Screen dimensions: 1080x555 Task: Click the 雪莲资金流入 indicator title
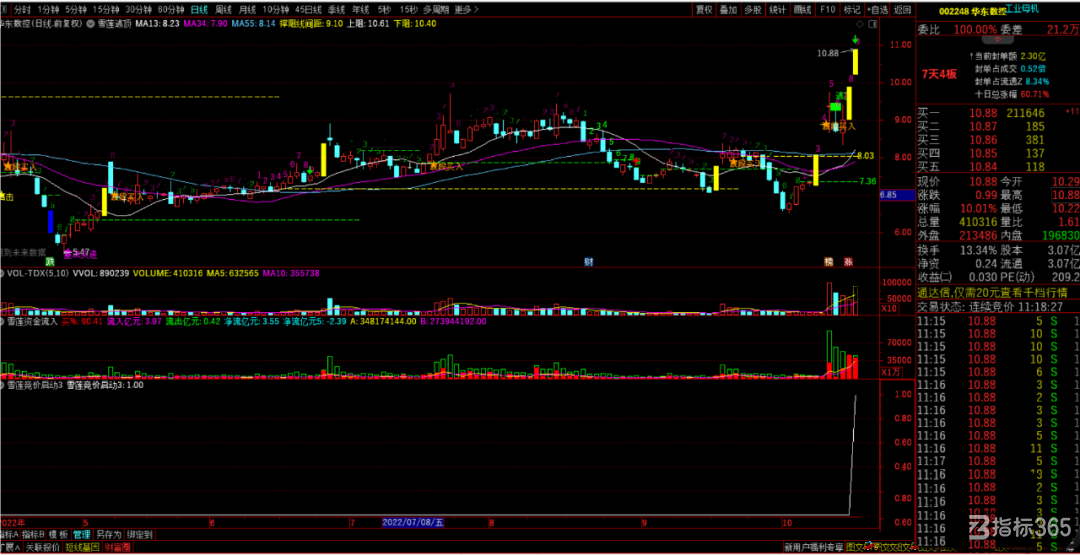coord(34,321)
